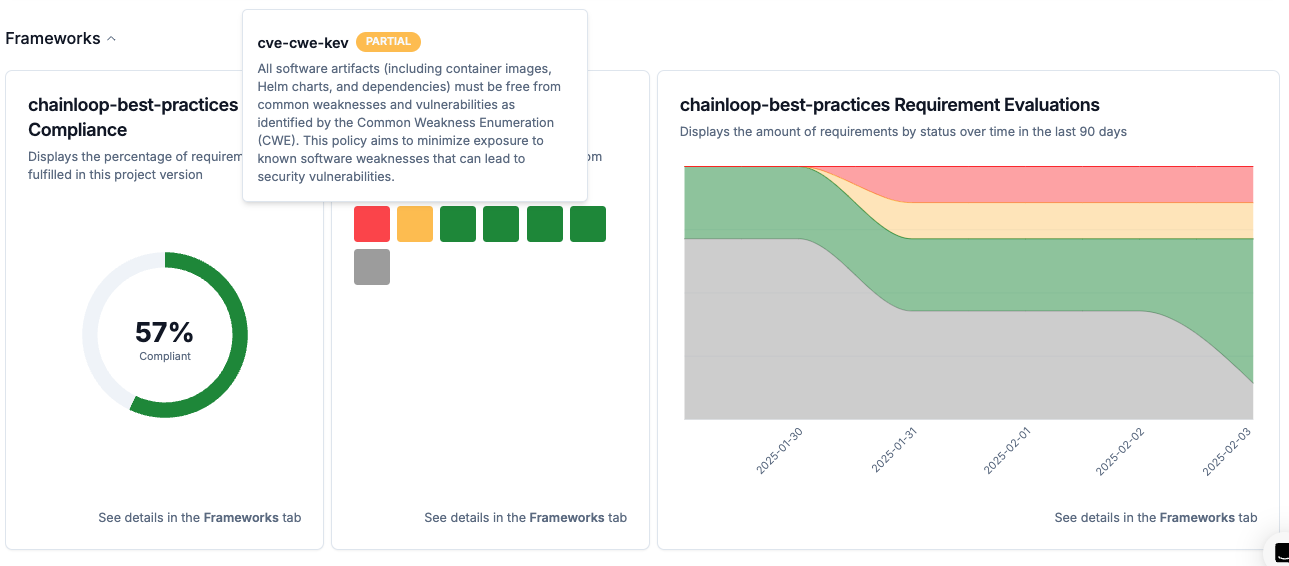Click the chainloop-best-practices Requirement Evaluations heading
The image size is (1289, 566).
click(889, 105)
